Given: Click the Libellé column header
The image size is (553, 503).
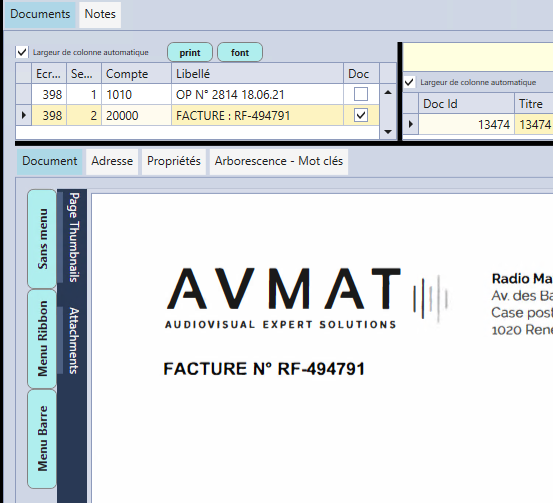Looking at the screenshot, I should click(257, 74).
